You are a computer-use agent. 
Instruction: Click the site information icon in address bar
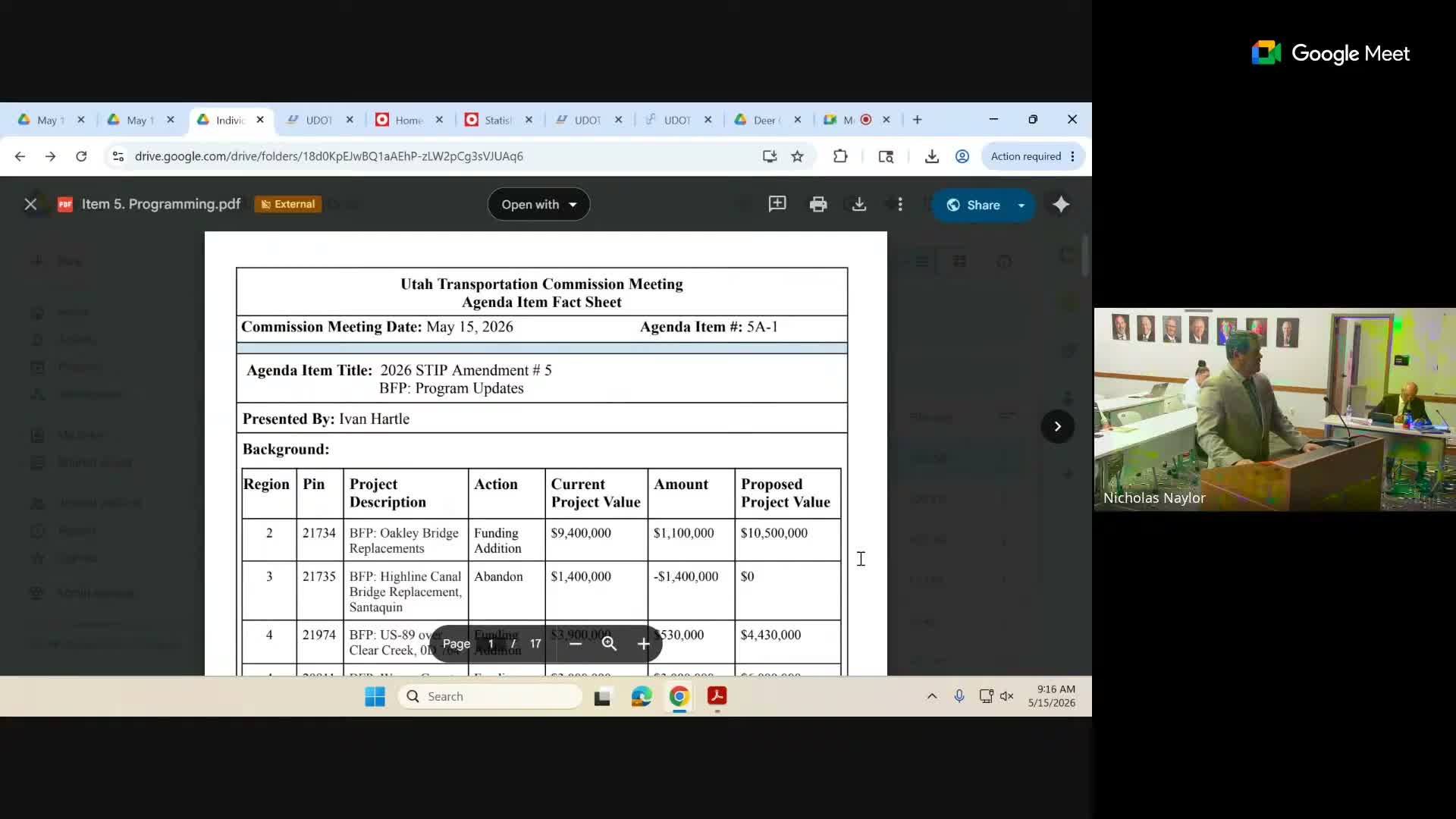point(118,156)
